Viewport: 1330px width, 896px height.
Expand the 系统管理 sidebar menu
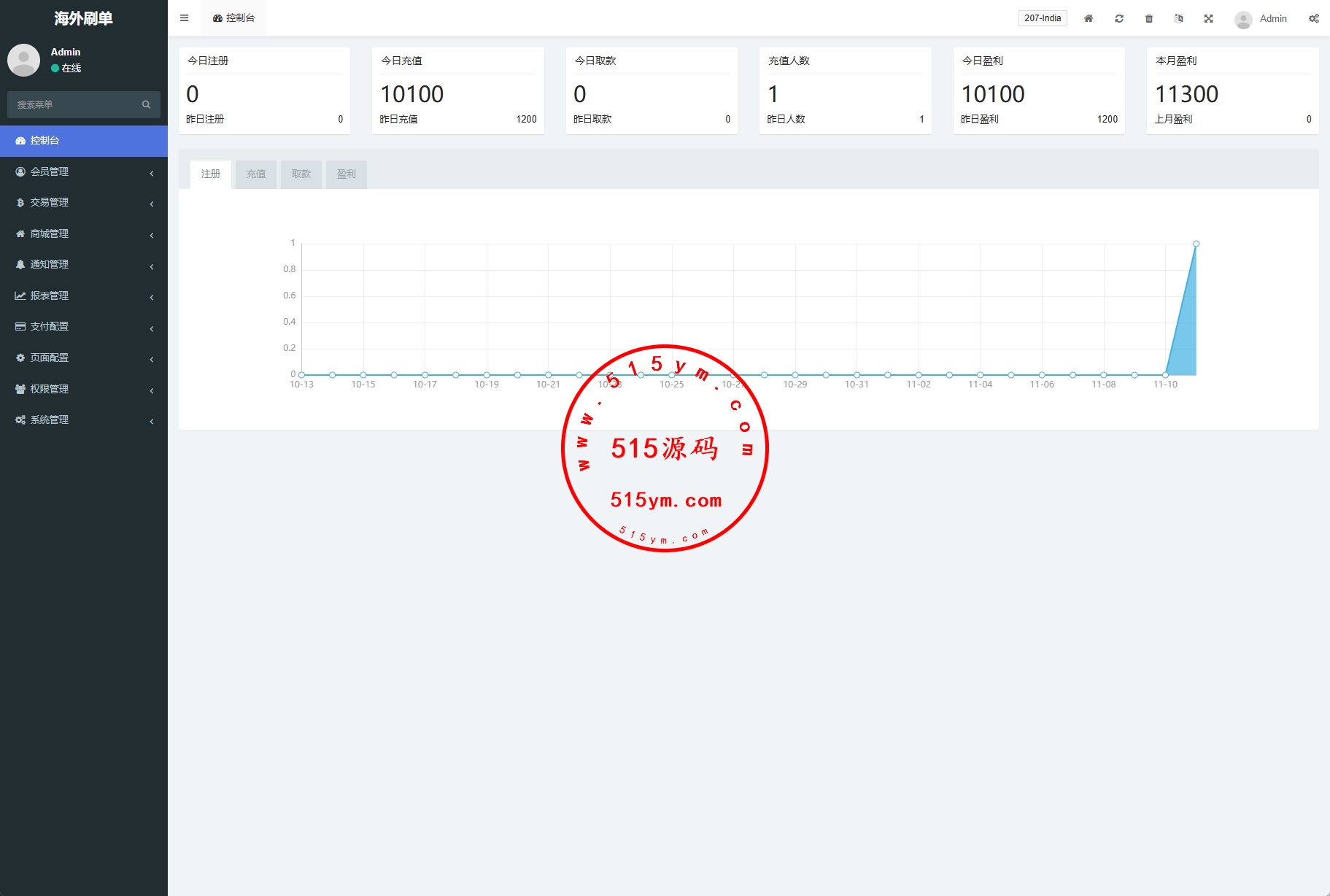tap(83, 420)
